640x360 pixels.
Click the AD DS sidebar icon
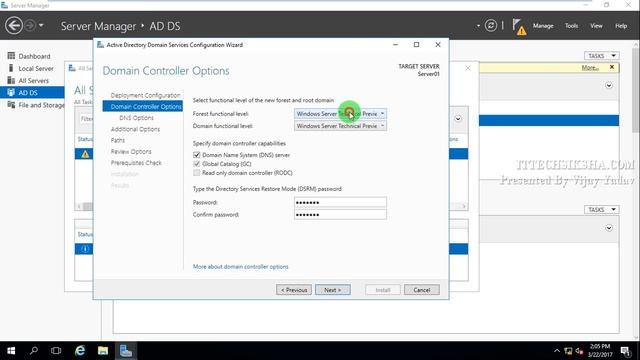click(x=11, y=93)
